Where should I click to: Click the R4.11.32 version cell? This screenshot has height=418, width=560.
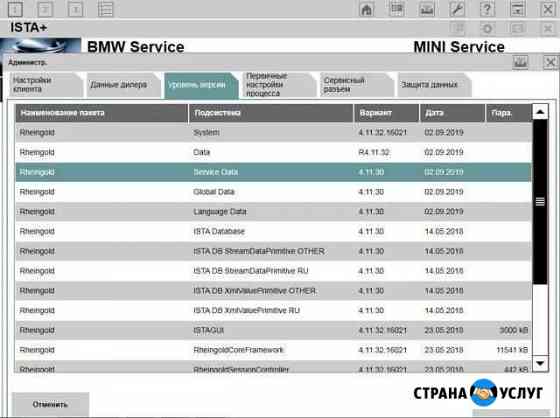(374, 152)
